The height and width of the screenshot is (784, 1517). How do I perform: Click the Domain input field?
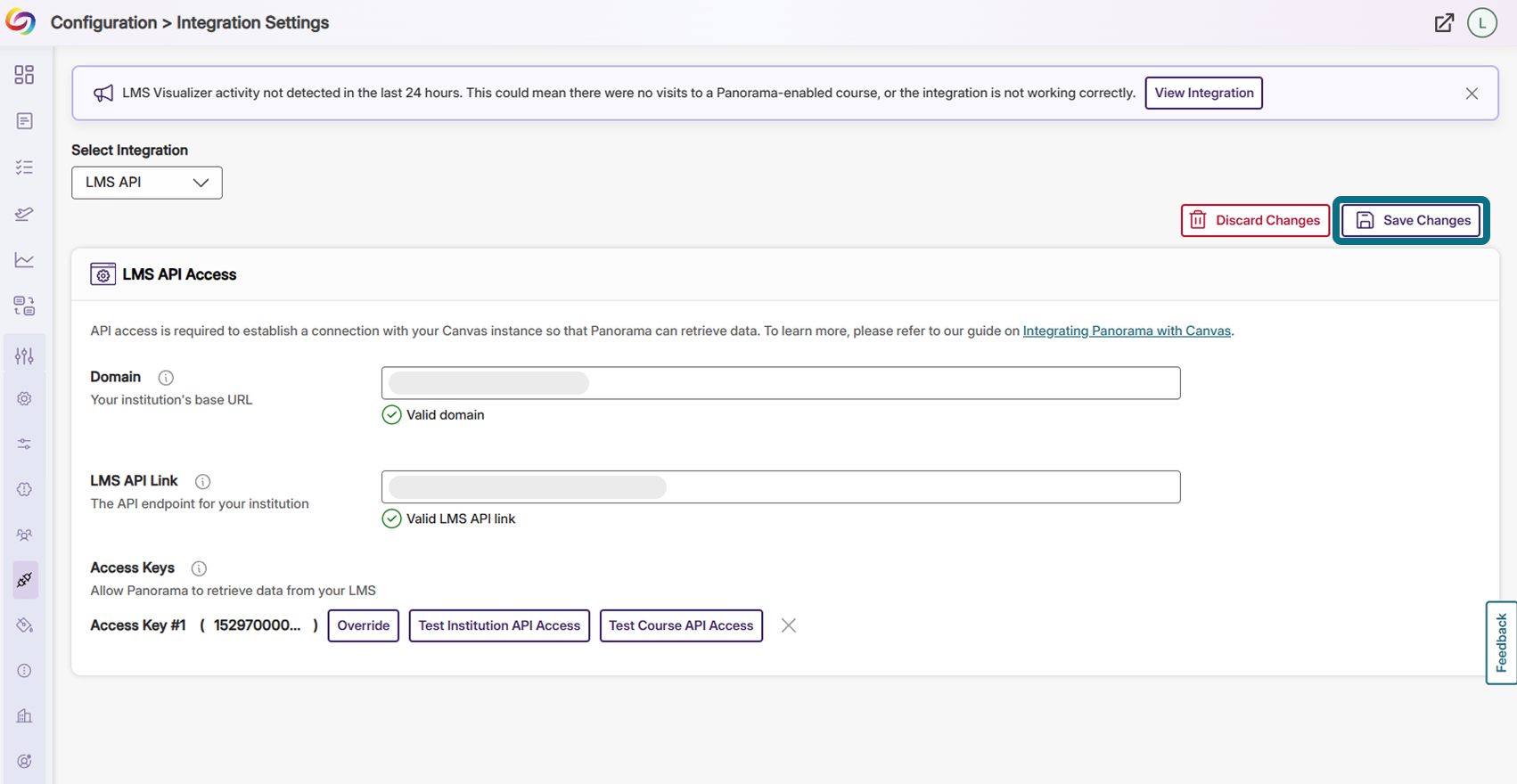click(x=781, y=383)
